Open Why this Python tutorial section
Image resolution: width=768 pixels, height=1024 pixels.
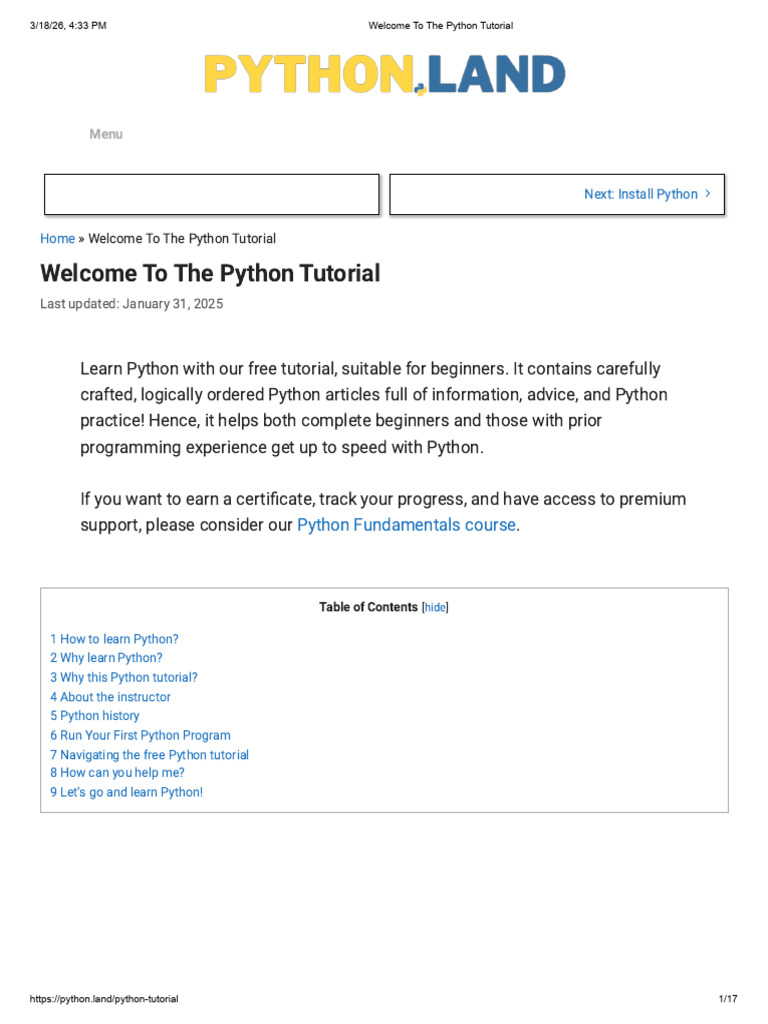tap(124, 677)
